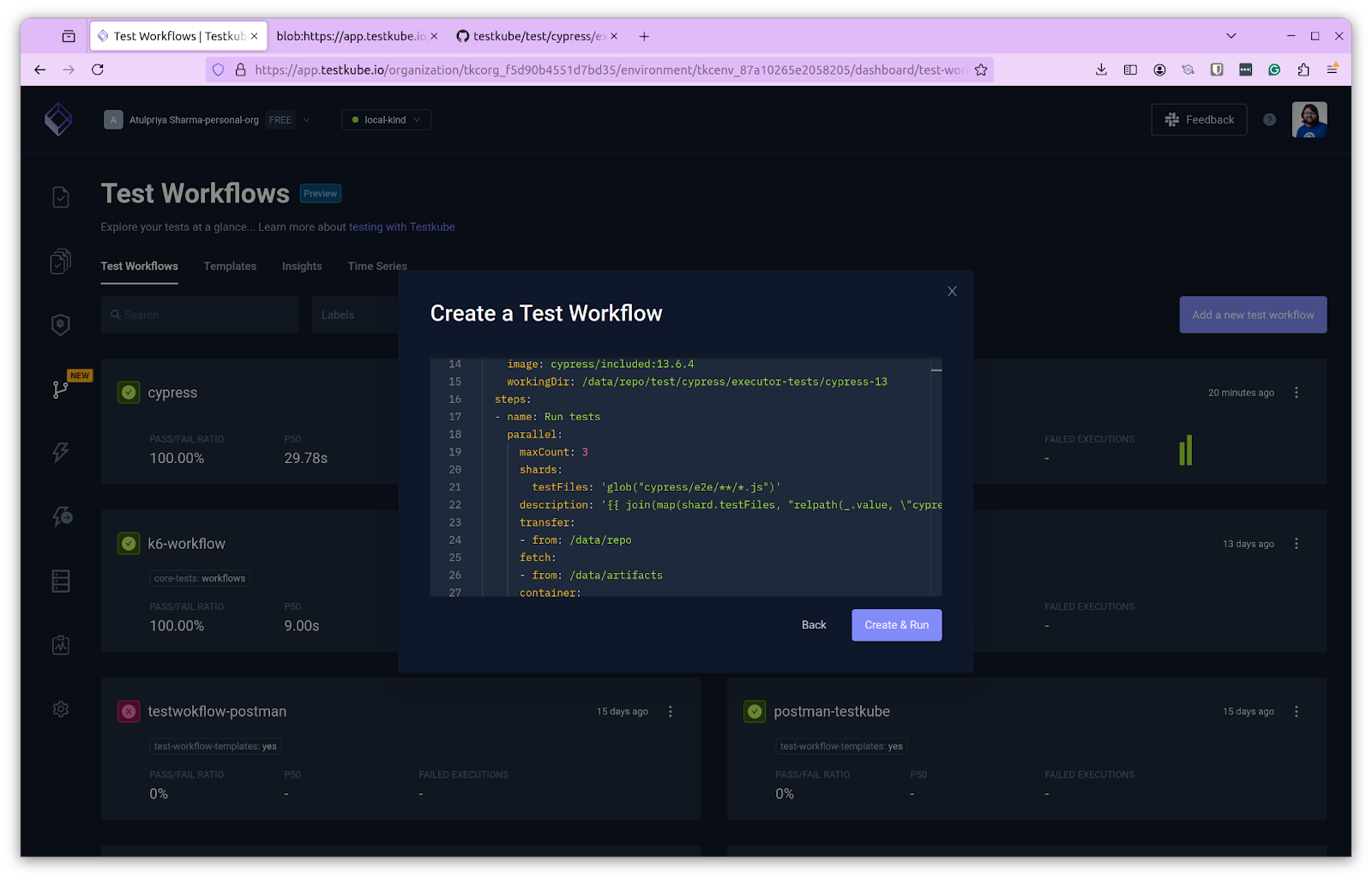Click Add a new test workflow button

pyautogui.click(x=1253, y=315)
